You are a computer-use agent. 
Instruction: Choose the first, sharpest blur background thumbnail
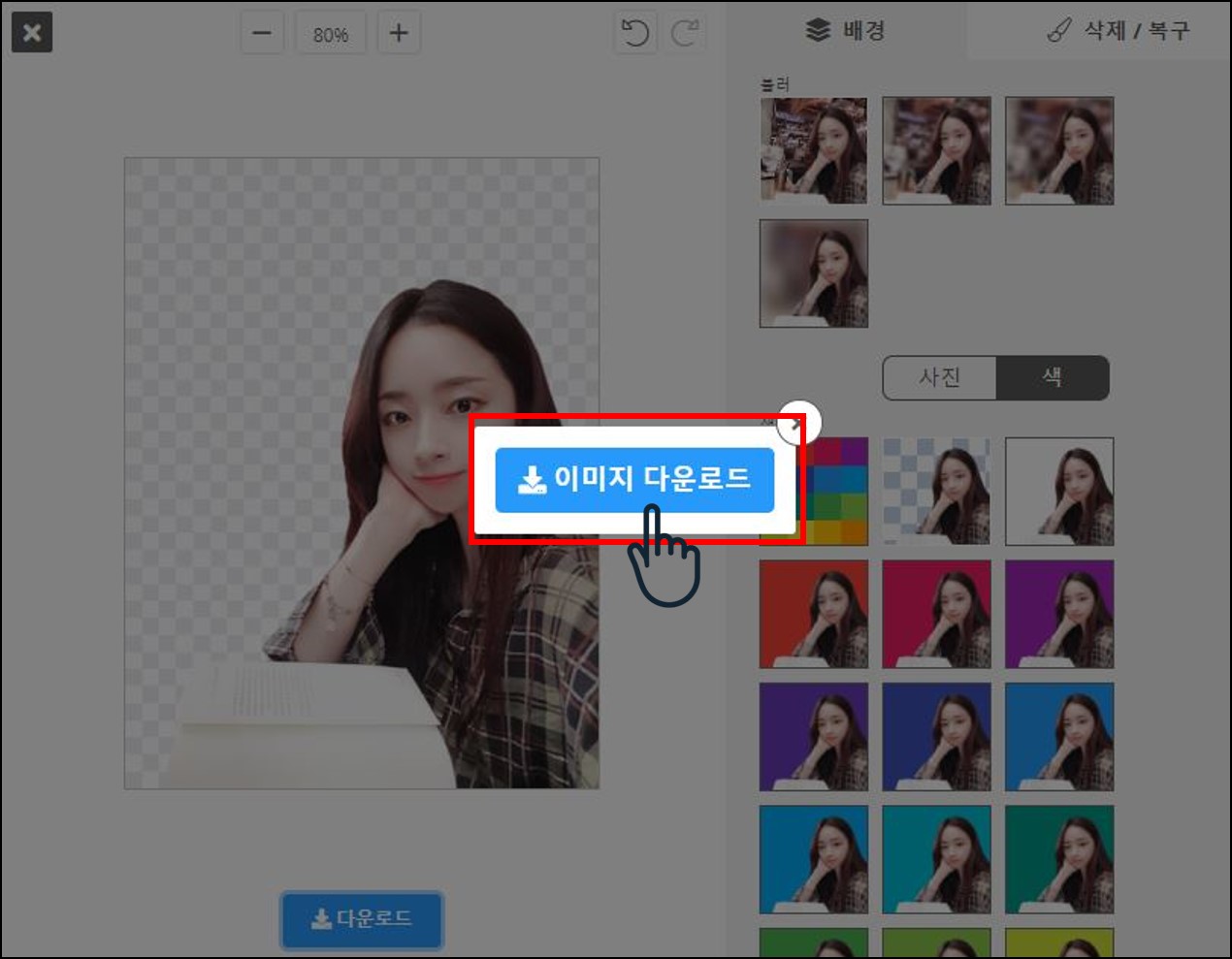point(814,150)
